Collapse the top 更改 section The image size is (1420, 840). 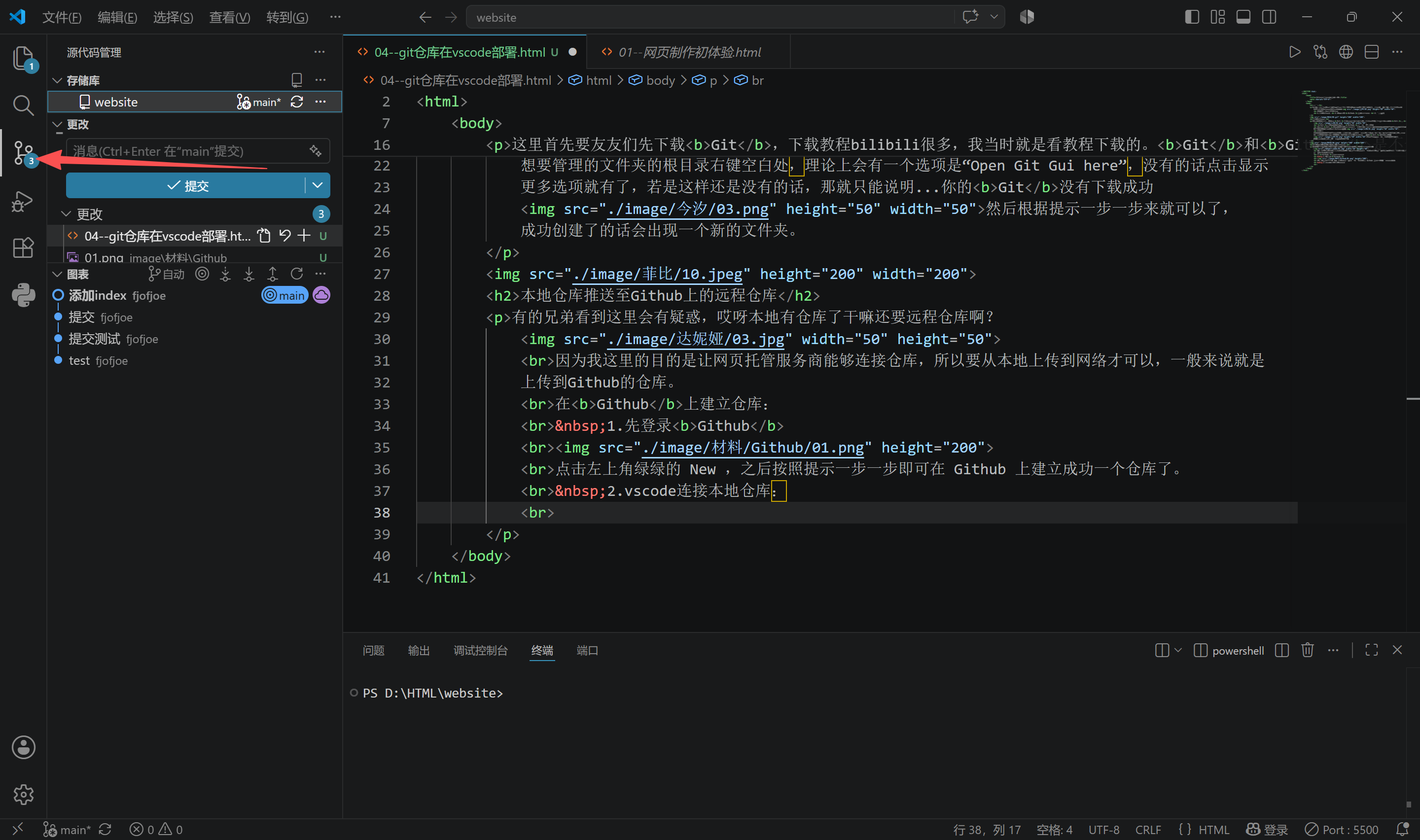point(57,124)
